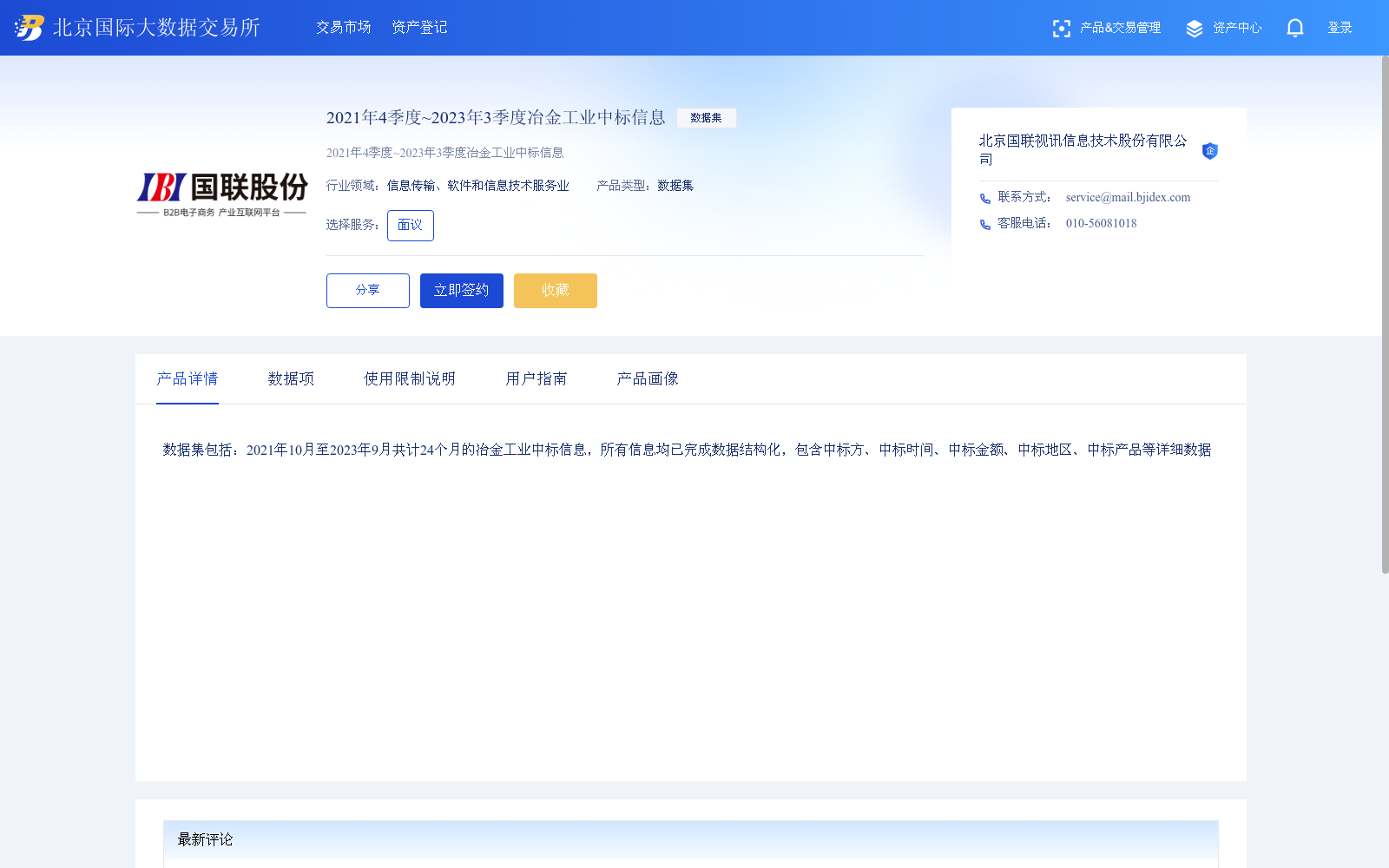This screenshot has width=1389, height=868.
Task: Click the phone icon beside 联系方式
Action: tap(985, 199)
